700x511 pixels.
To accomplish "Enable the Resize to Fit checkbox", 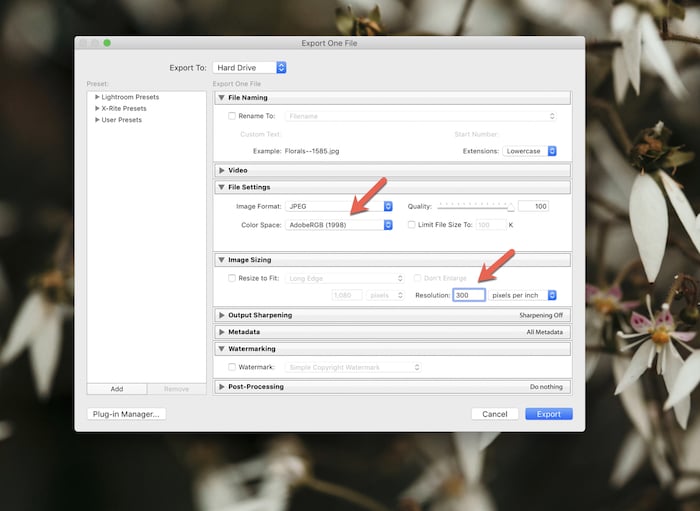I will point(232,278).
